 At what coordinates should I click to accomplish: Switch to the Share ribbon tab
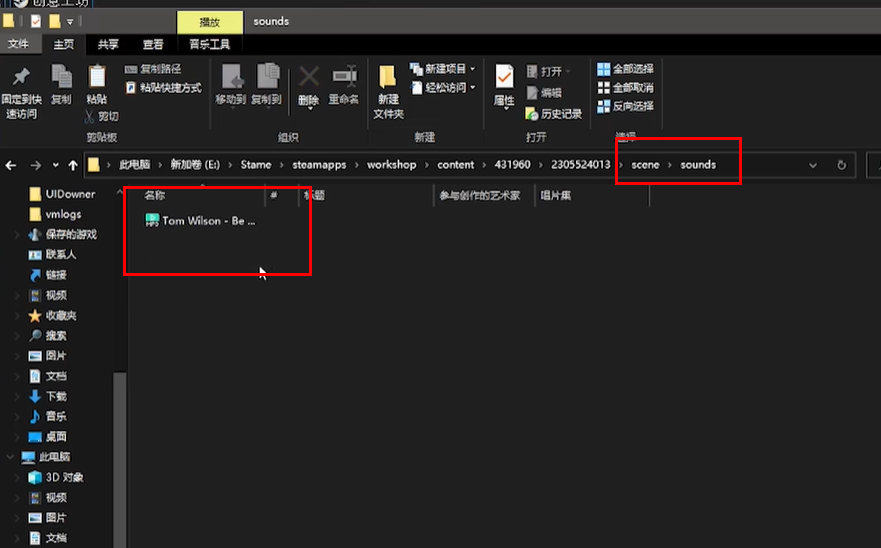coord(108,44)
